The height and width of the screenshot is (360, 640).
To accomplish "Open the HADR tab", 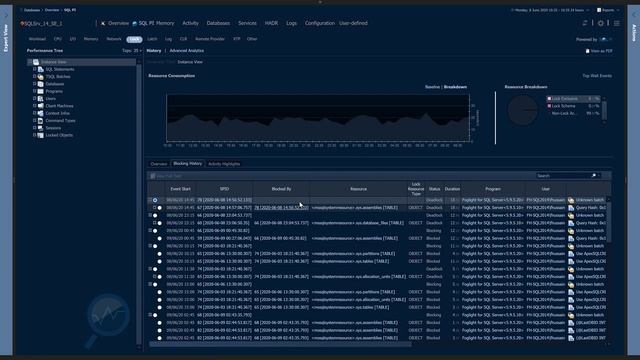I will tap(271, 23).
